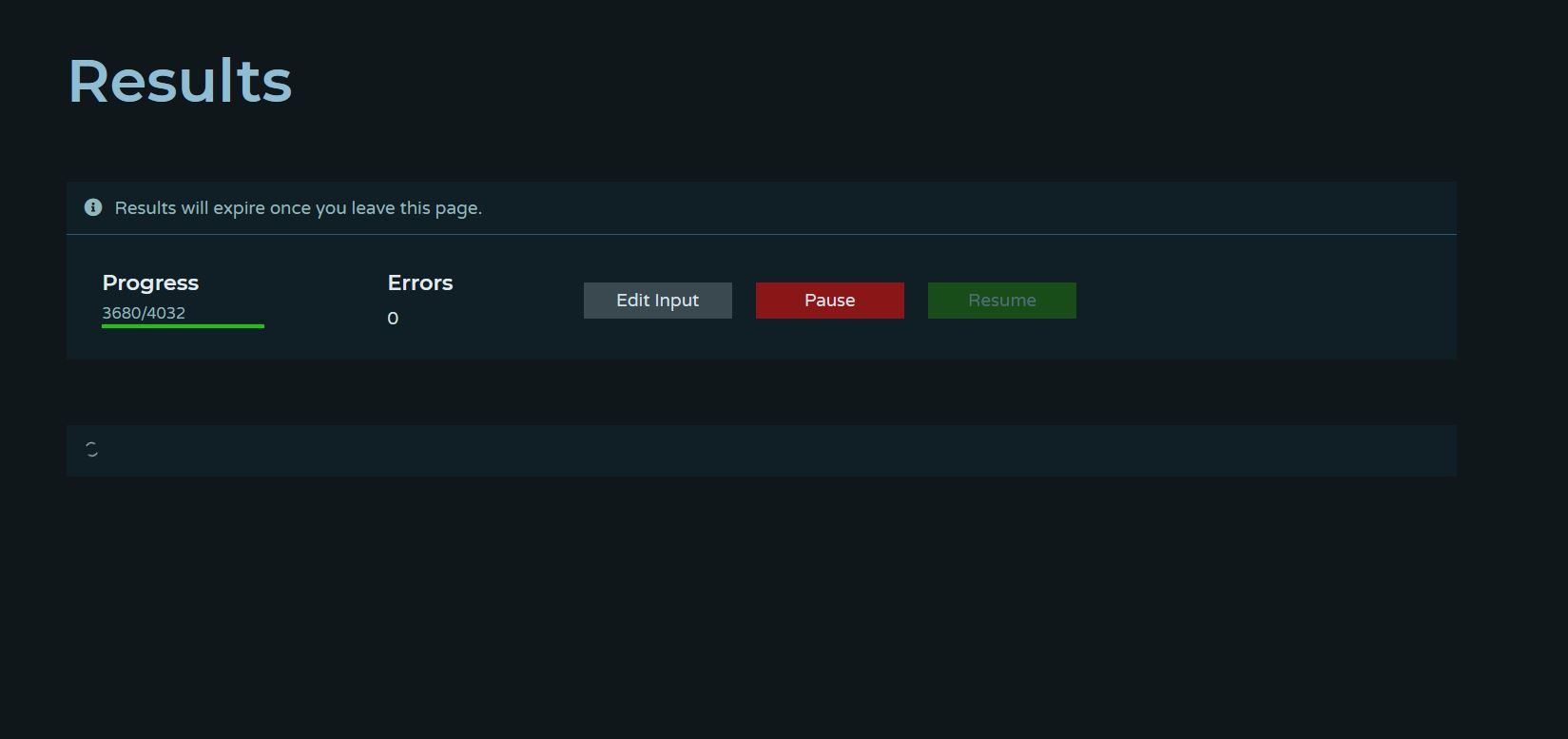This screenshot has height=739, width=1568.
Task: Click the Edit Input button
Action: [658, 301]
